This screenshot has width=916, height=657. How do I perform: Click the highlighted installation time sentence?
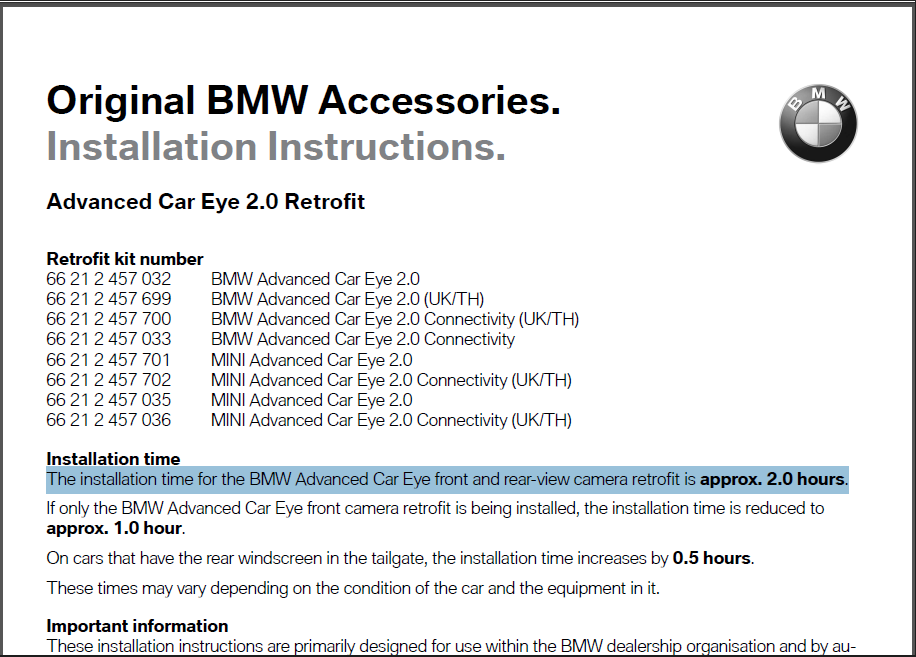[447, 479]
